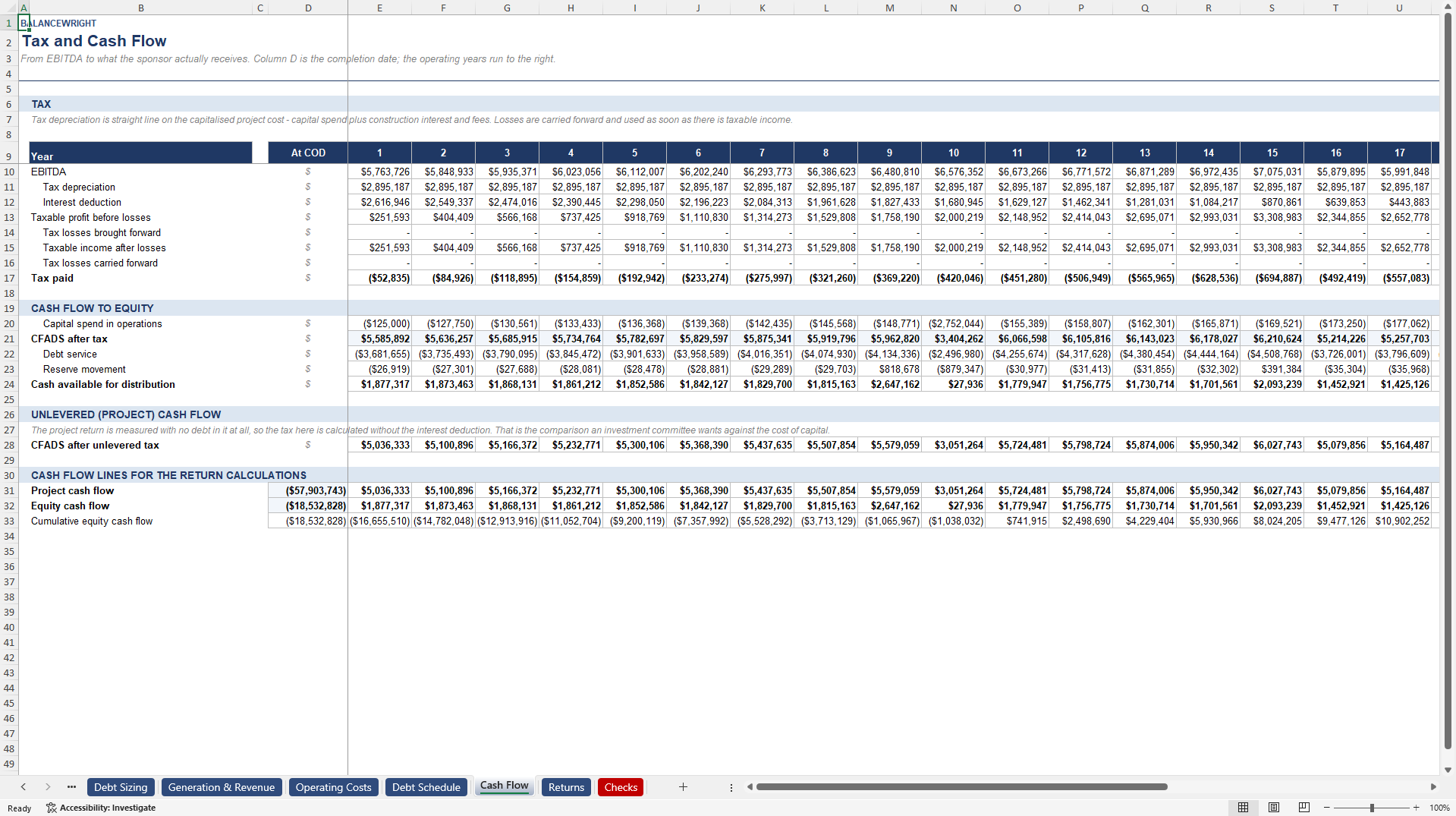The width and height of the screenshot is (1456, 816).
Task: Select 'Cumulative equity cash flow' label
Action: click(92, 521)
